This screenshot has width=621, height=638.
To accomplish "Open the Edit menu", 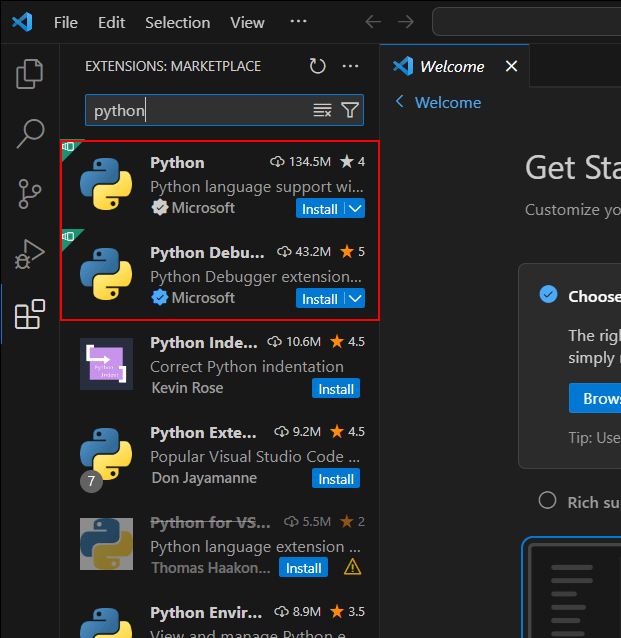I will (x=112, y=22).
